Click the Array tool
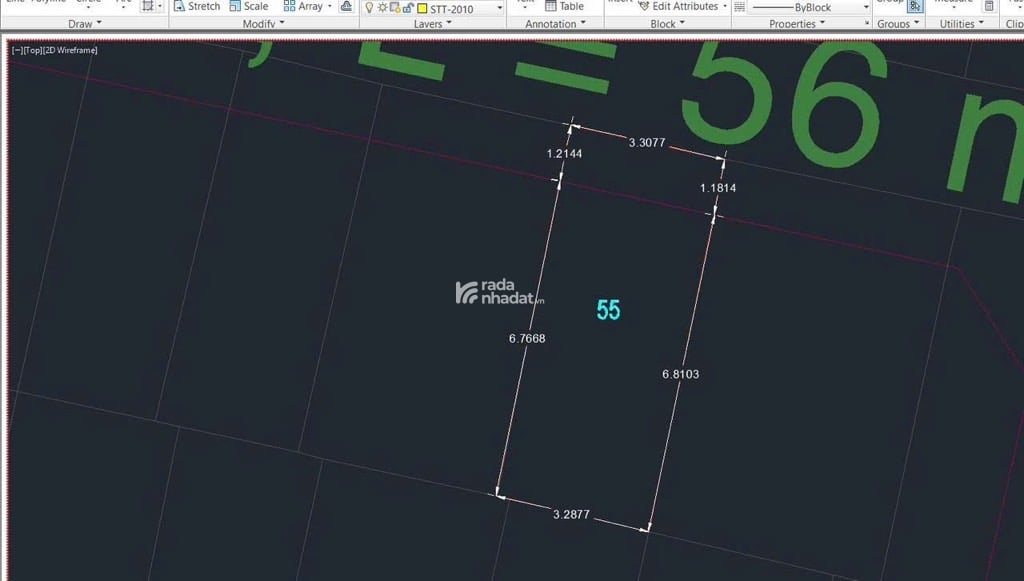The width and height of the screenshot is (1024, 581). [x=303, y=6]
